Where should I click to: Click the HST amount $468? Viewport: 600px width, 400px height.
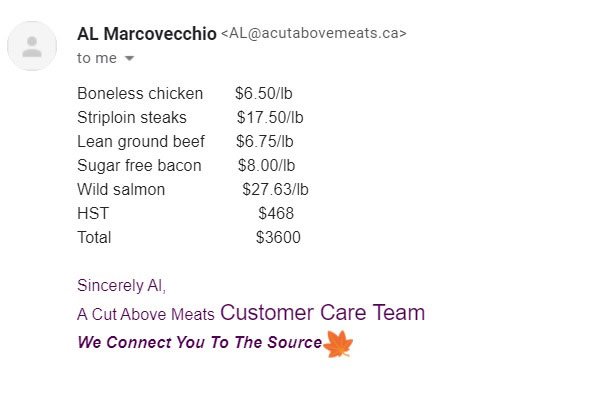[276, 214]
